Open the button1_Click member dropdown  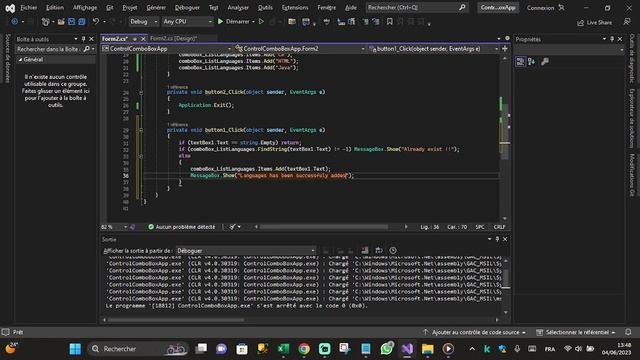coord(433,49)
